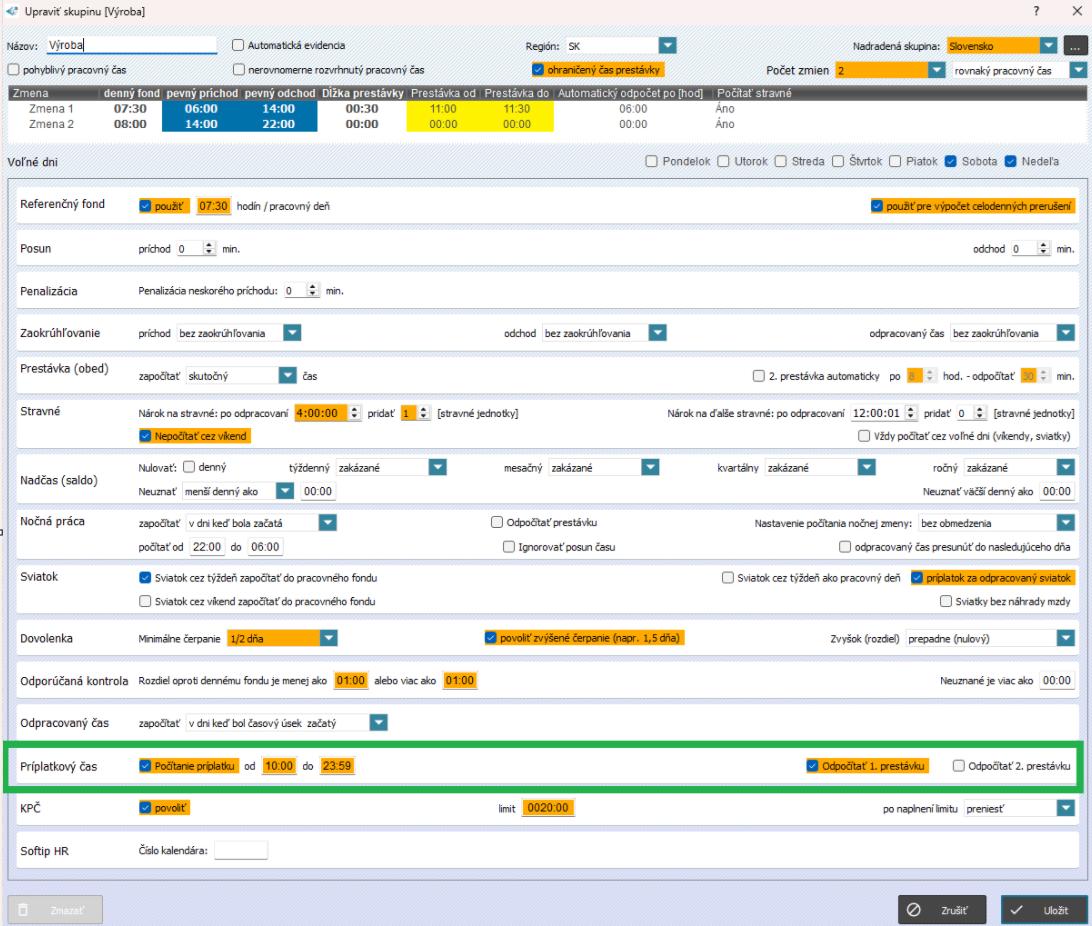Click Číslo kalendára field in Softip HR
Viewport: 1092px width, 926px height.
click(x=241, y=851)
